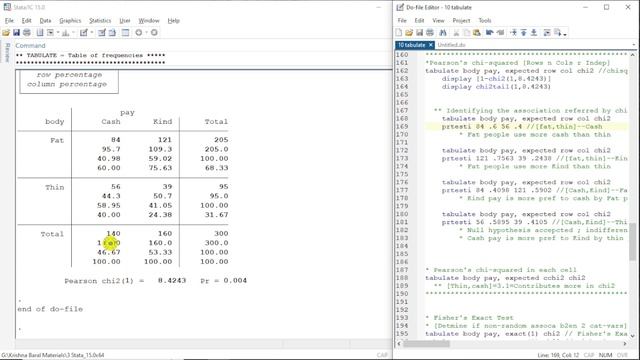Jump to next bookmark icon
The image size is (640, 360).
534,33
